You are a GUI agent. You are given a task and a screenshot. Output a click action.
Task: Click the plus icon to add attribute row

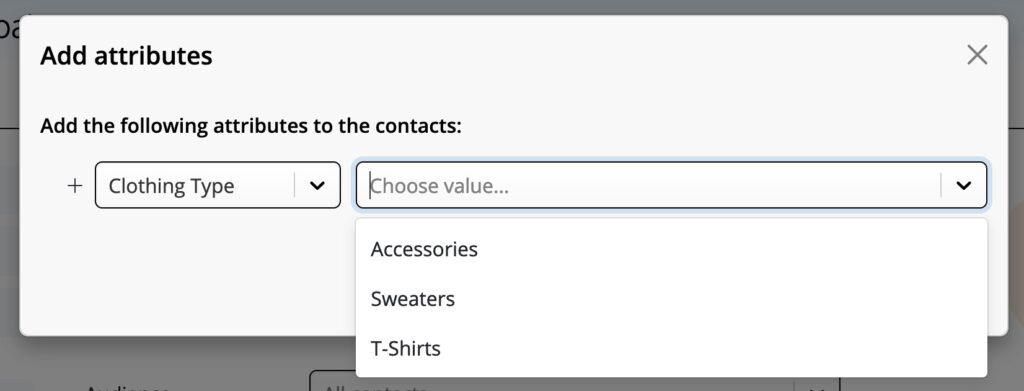click(75, 186)
